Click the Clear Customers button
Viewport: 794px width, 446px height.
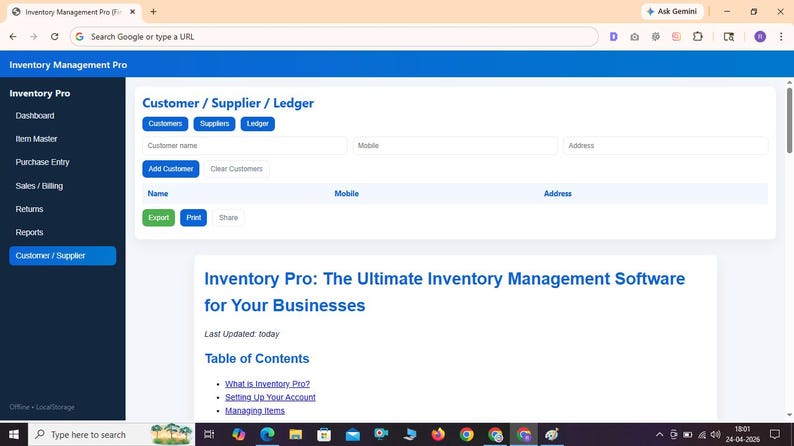(x=236, y=169)
